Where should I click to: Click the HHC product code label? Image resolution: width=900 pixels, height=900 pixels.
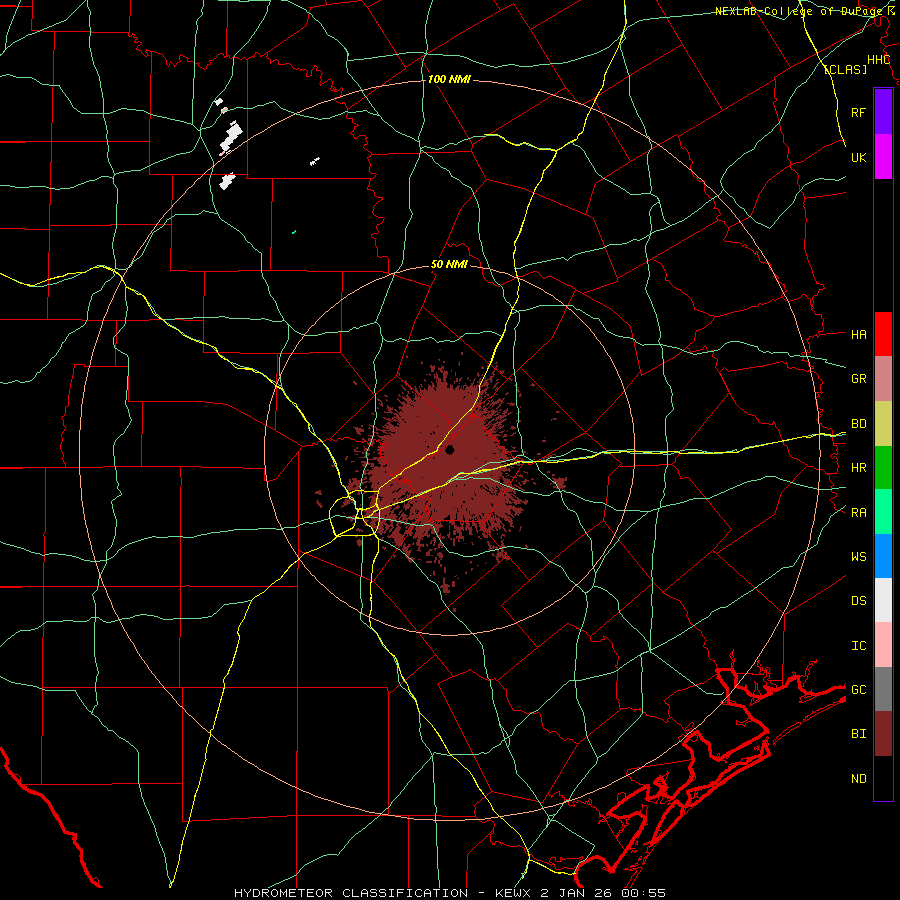(879, 60)
